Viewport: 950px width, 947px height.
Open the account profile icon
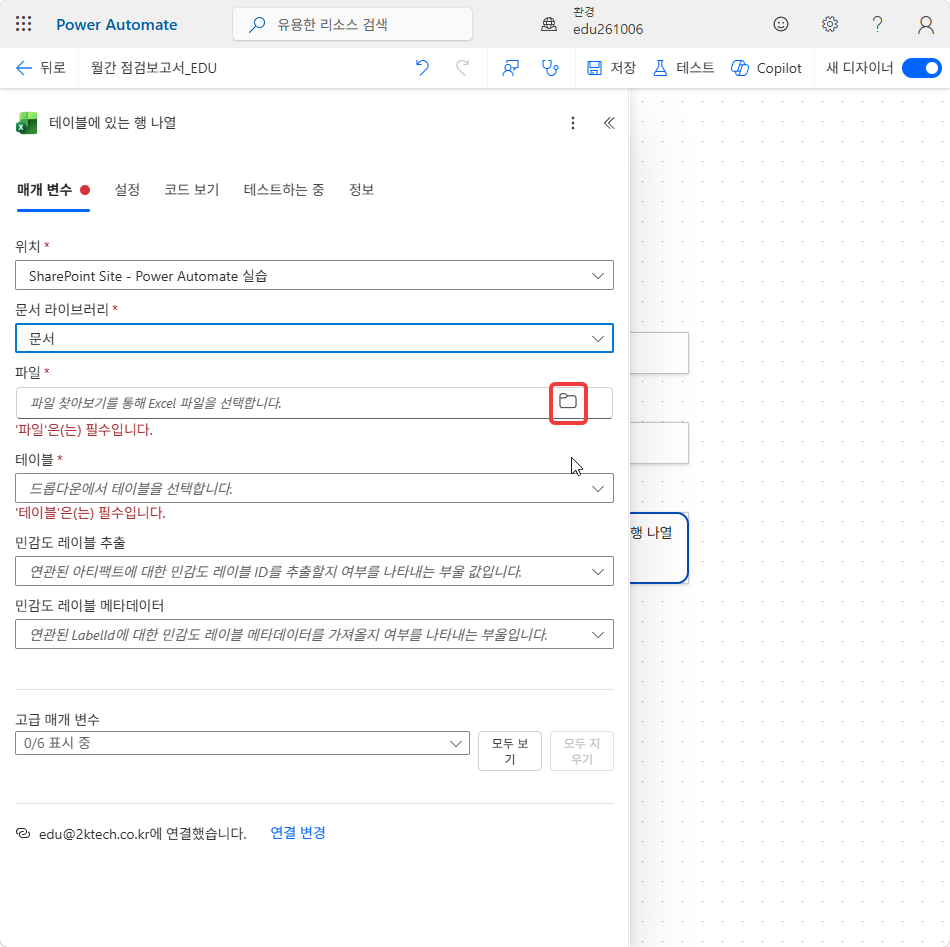pyautogui.click(x=925, y=24)
